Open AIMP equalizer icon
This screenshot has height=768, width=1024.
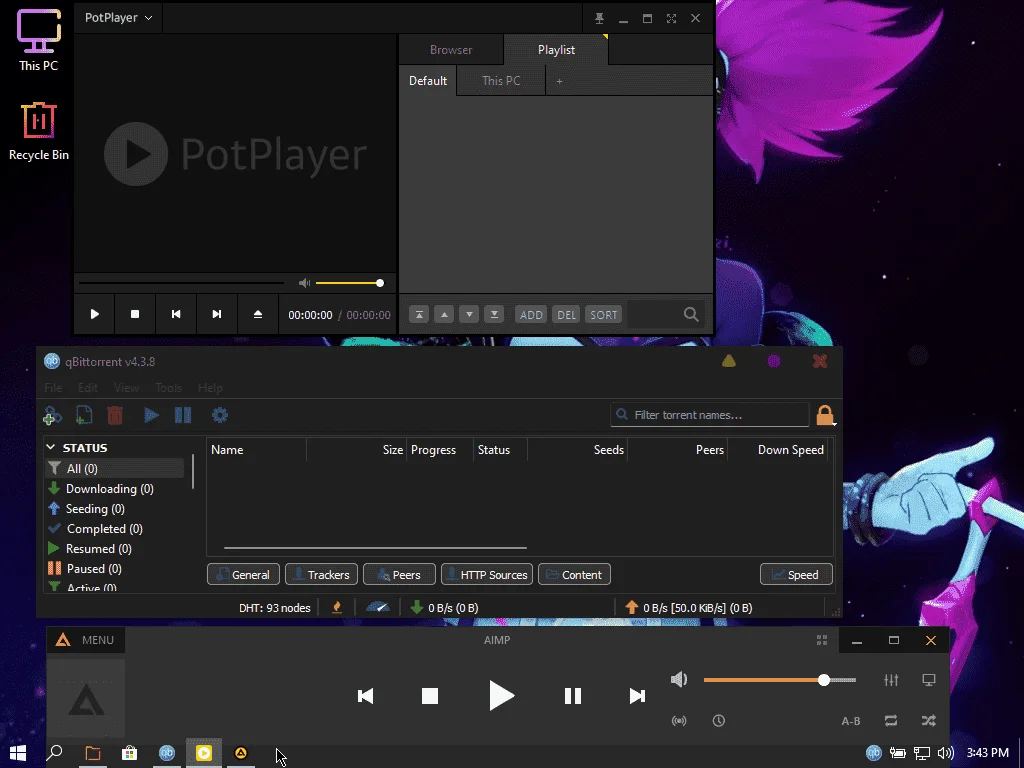[x=891, y=680]
